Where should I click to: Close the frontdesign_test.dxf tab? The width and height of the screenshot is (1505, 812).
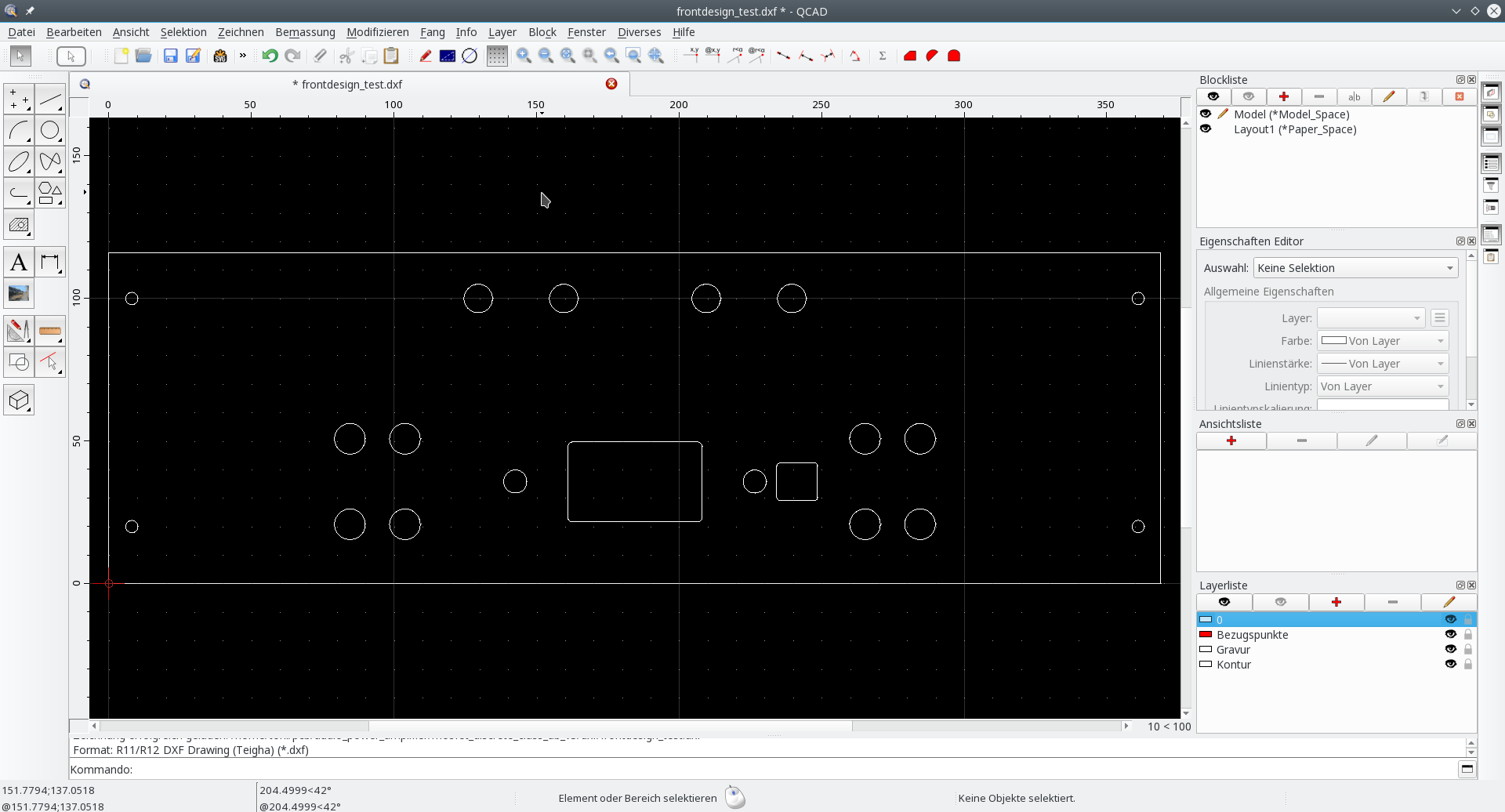[x=611, y=84]
